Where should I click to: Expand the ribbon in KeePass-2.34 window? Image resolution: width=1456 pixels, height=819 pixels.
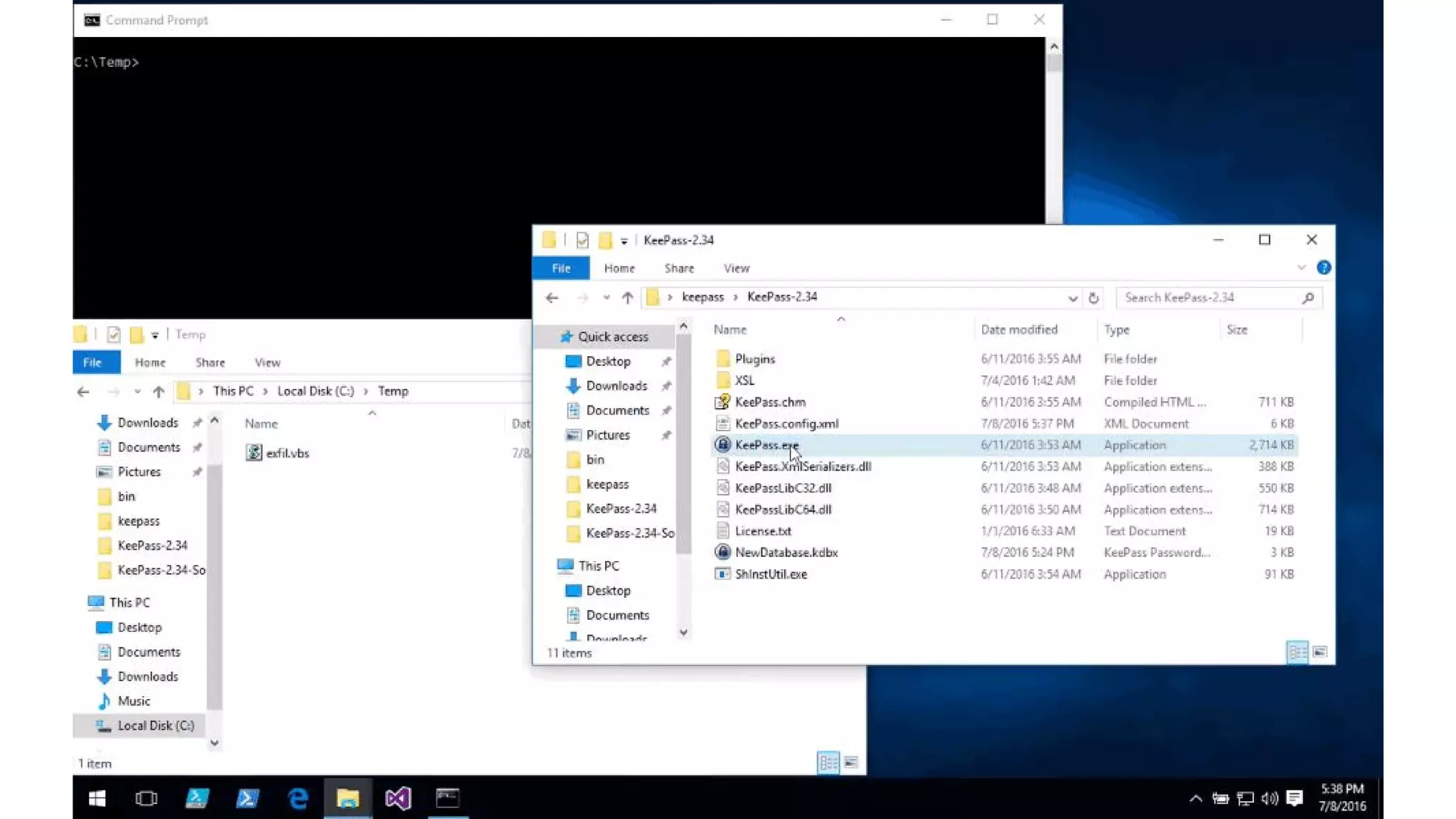1301,268
